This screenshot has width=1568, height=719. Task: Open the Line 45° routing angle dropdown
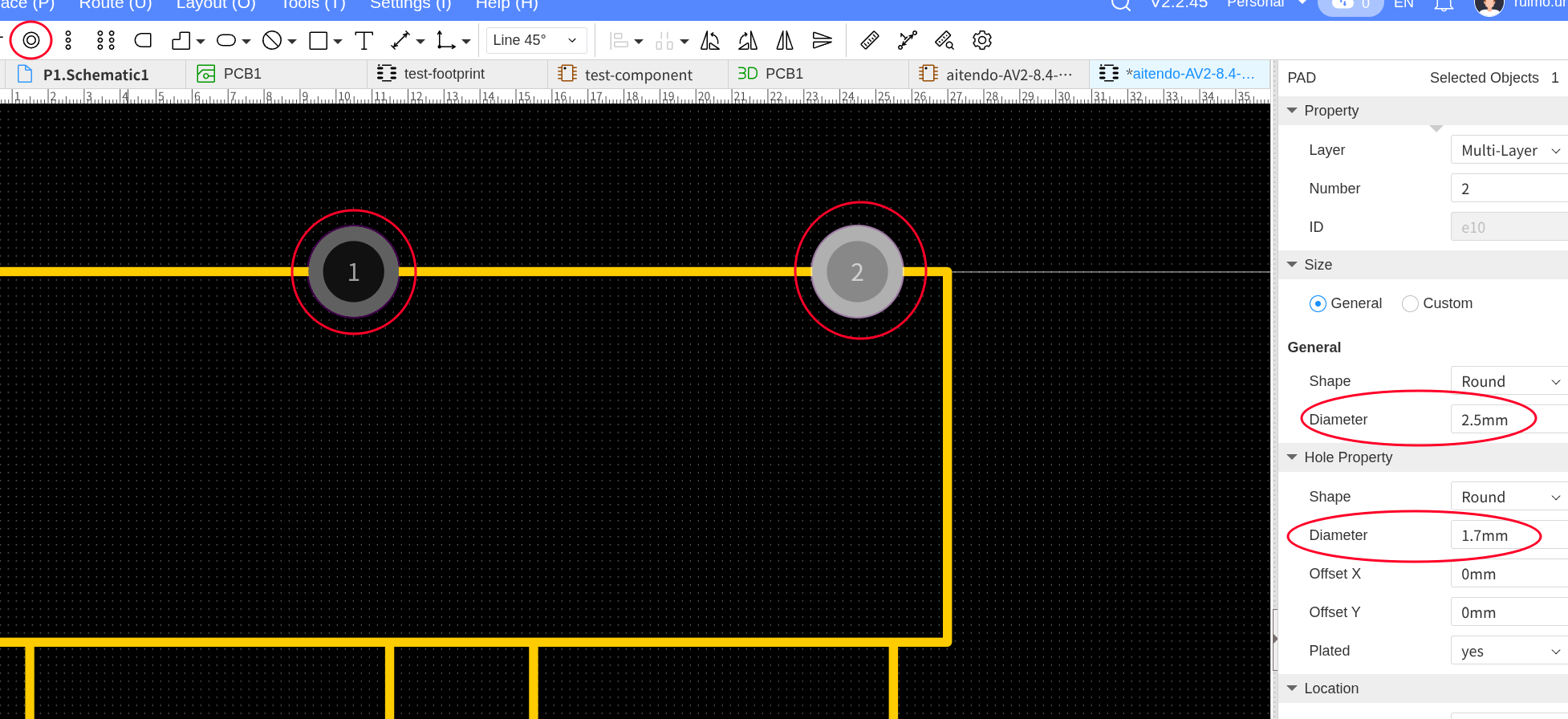coord(536,40)
